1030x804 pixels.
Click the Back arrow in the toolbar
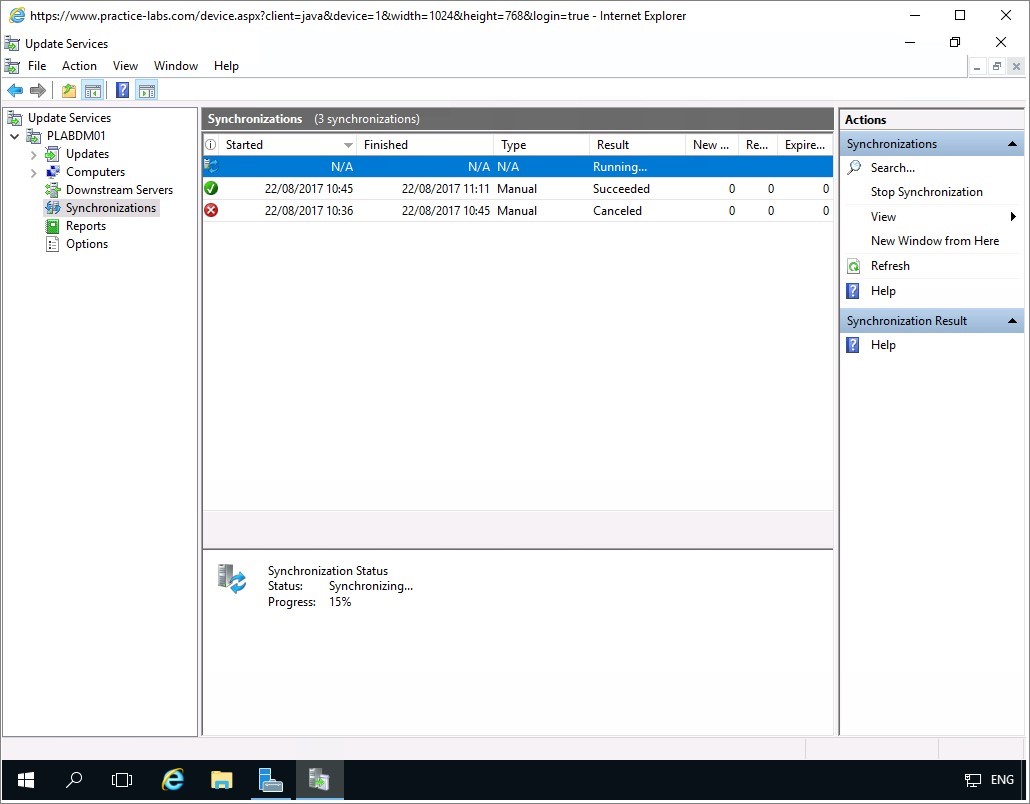(15, 91)
